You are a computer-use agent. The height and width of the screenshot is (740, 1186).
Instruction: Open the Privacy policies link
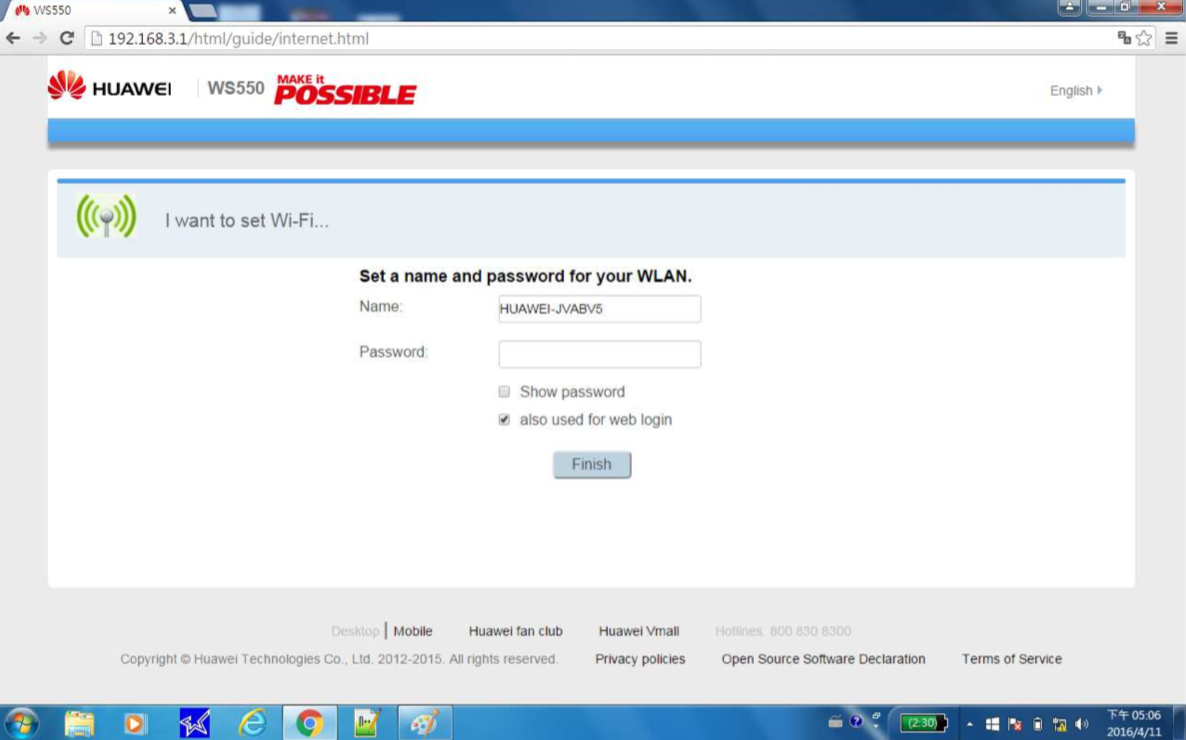click(640, 659)
